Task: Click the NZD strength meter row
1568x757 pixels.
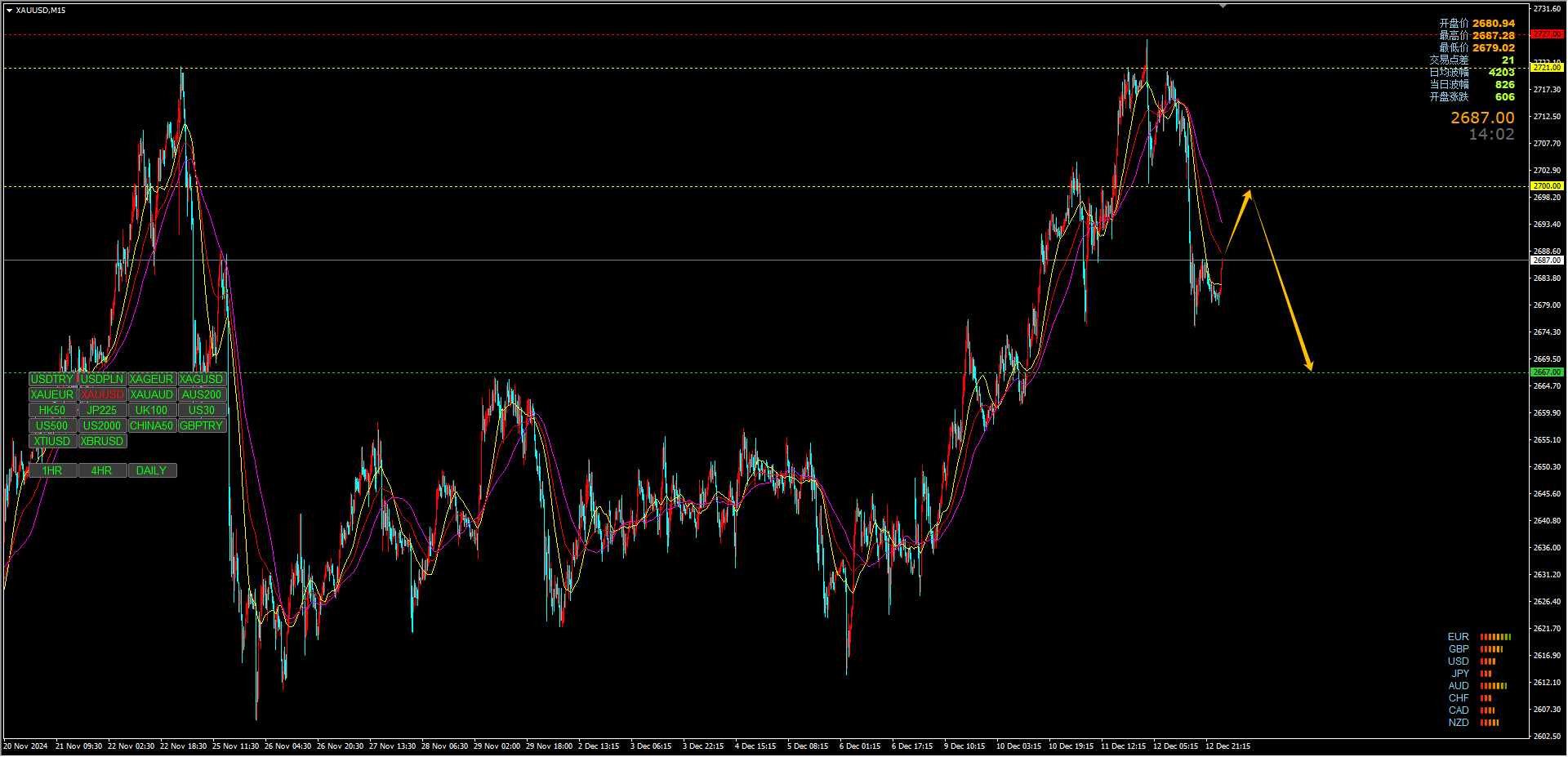Action: [1473, 723]
